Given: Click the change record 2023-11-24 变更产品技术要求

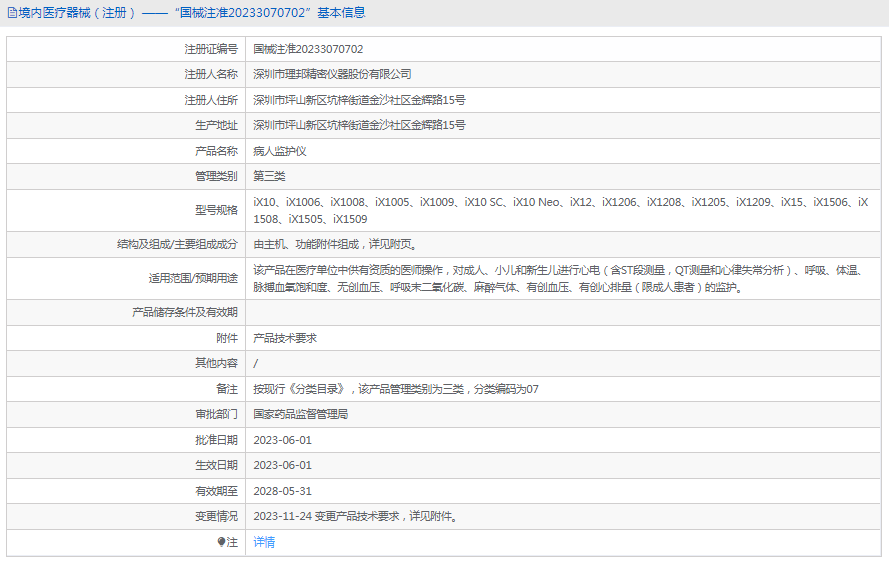Looking at the screenshot, I should (355, 516).
